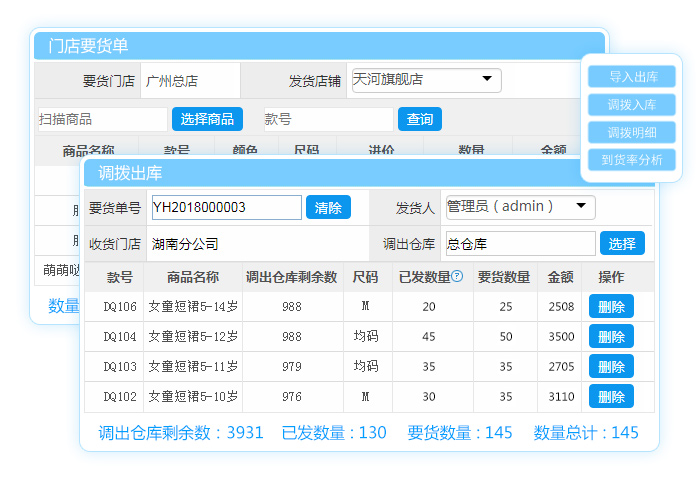Click the 要货门店 field showing 广州总店
This screenshot has height=489, width=698.
[x=189, y=81]
